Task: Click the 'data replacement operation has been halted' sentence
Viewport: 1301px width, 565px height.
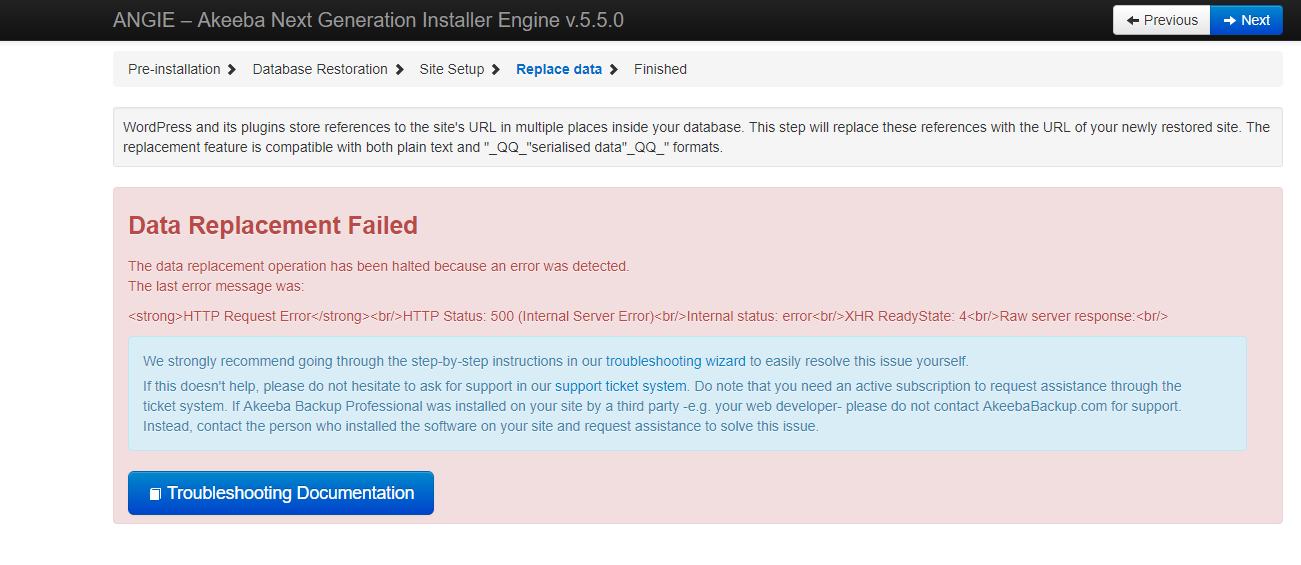Action: [x=379, y=266]
